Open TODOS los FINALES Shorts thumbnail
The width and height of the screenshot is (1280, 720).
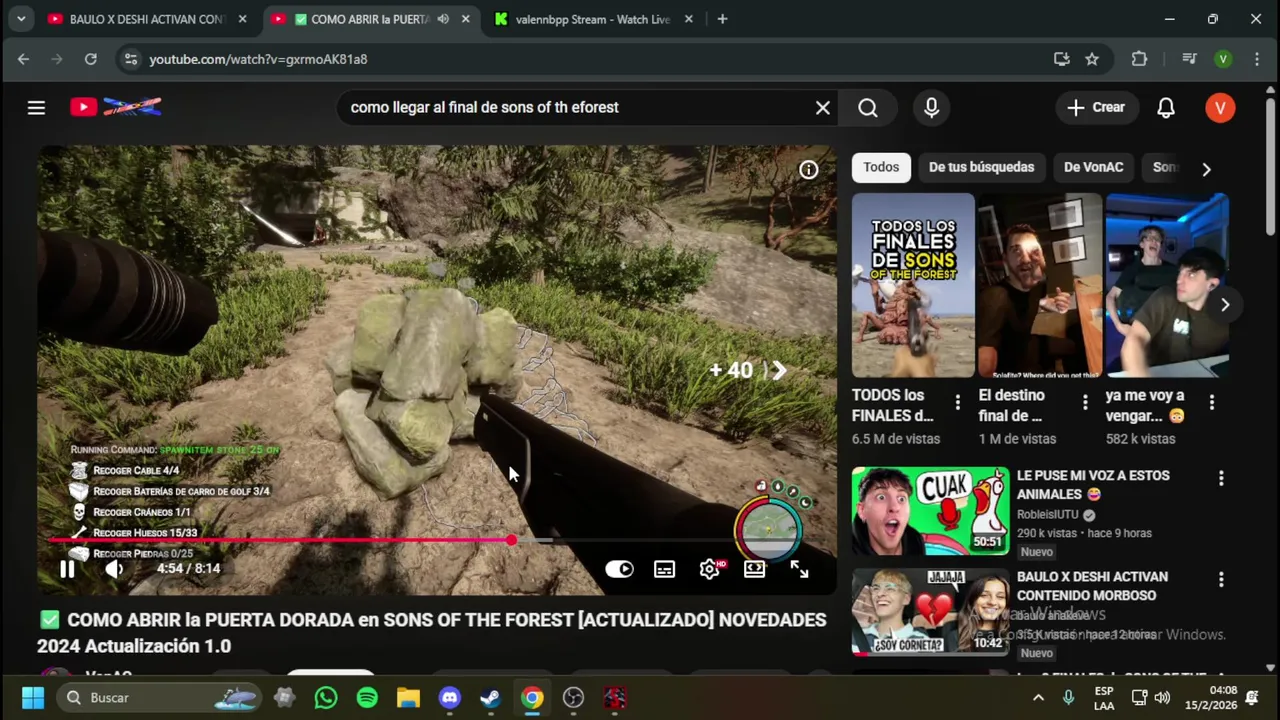[x=913, y=285]
